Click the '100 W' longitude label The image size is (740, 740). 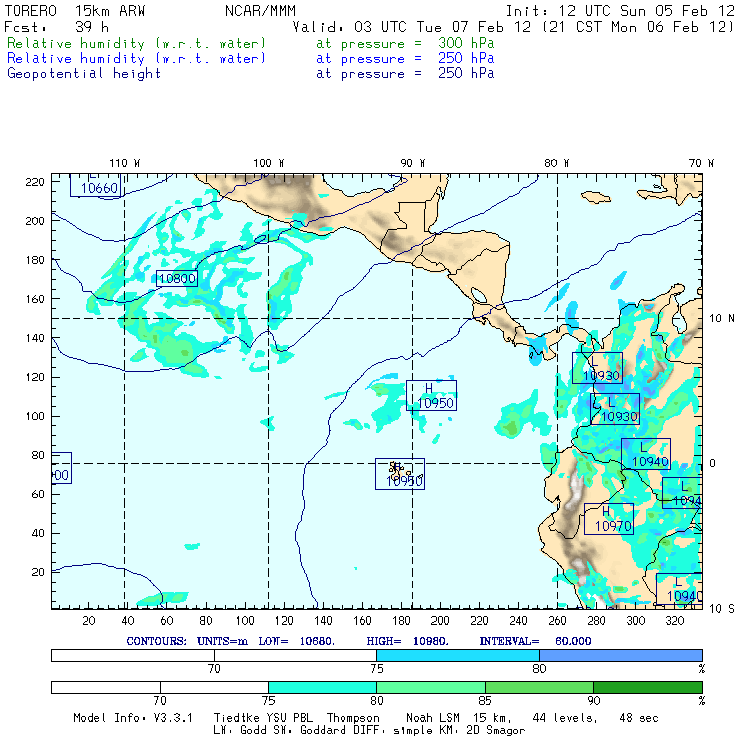269,163
